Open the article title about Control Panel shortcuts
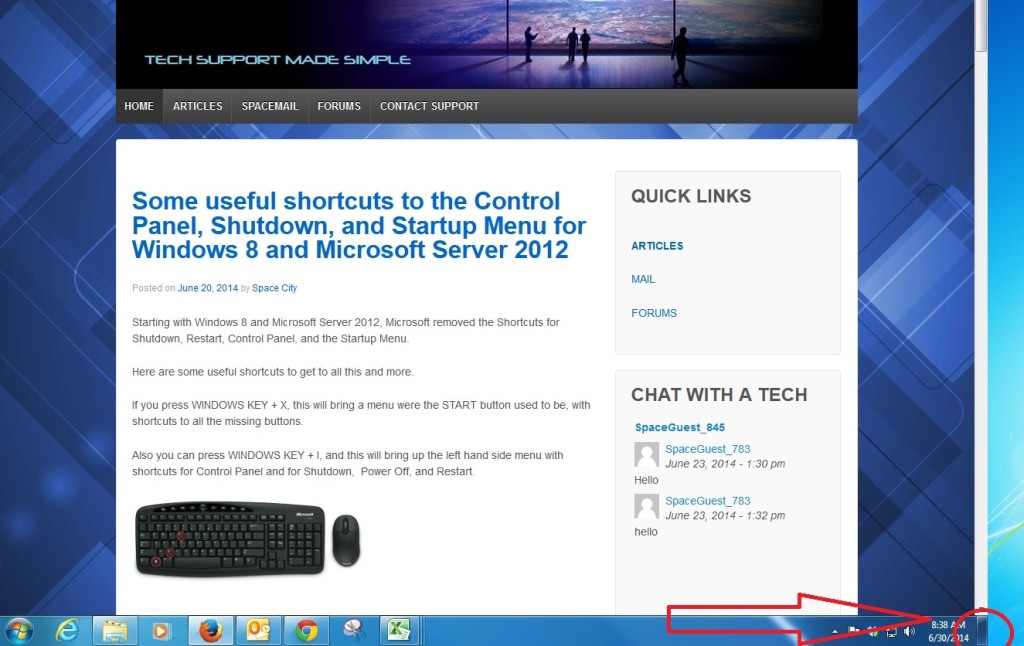The height and width of the screenshot is (646, 1024). 359,225
